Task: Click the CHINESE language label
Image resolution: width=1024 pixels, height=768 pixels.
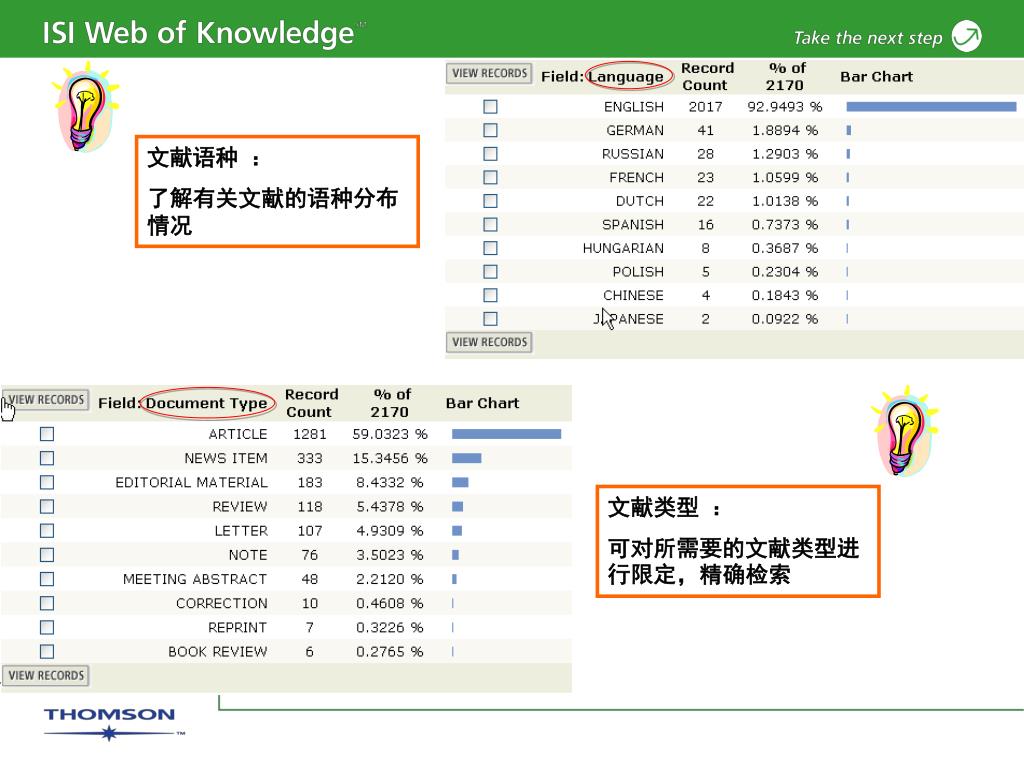Action: pos(633,295)
